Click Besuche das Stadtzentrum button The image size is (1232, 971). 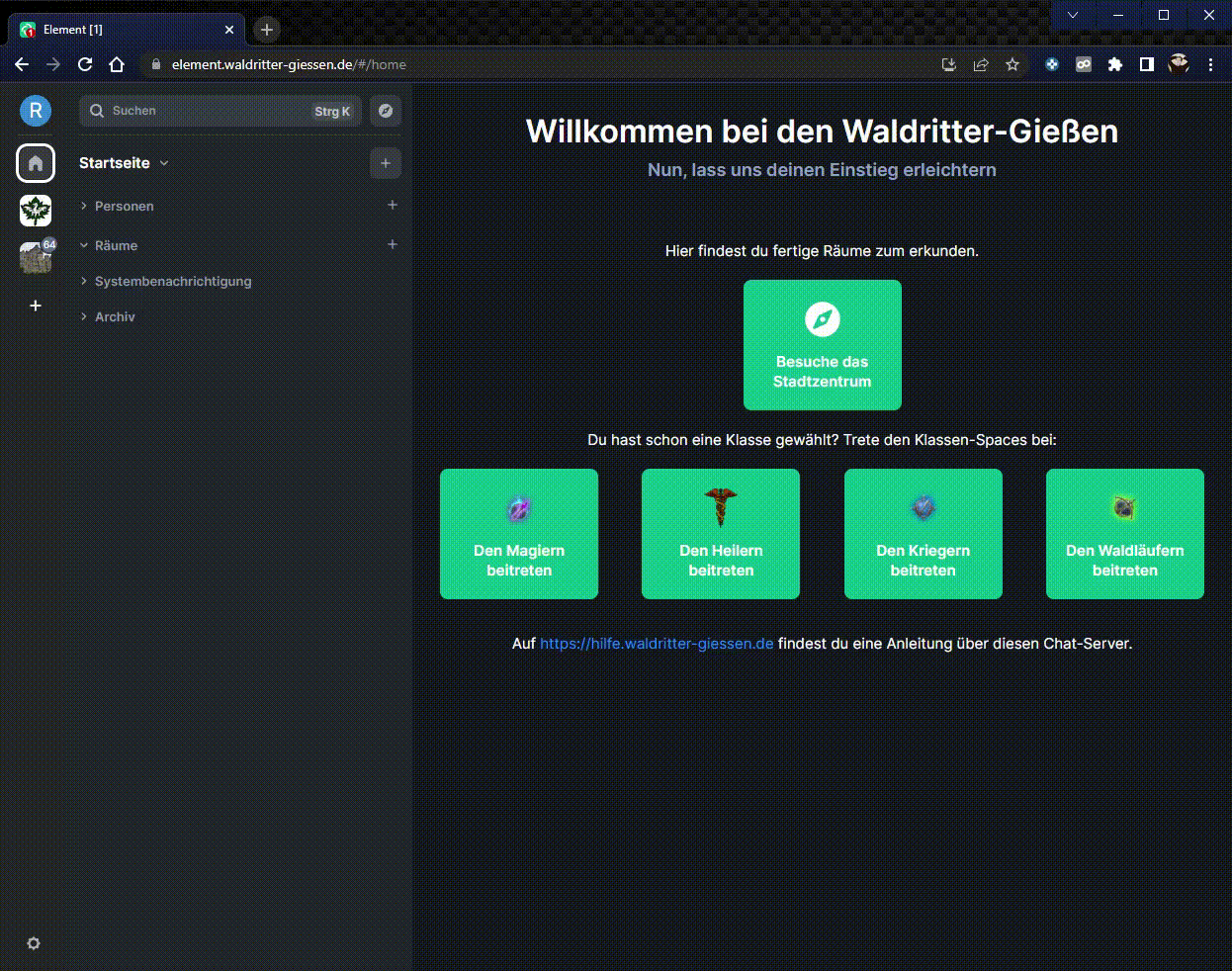822,345
